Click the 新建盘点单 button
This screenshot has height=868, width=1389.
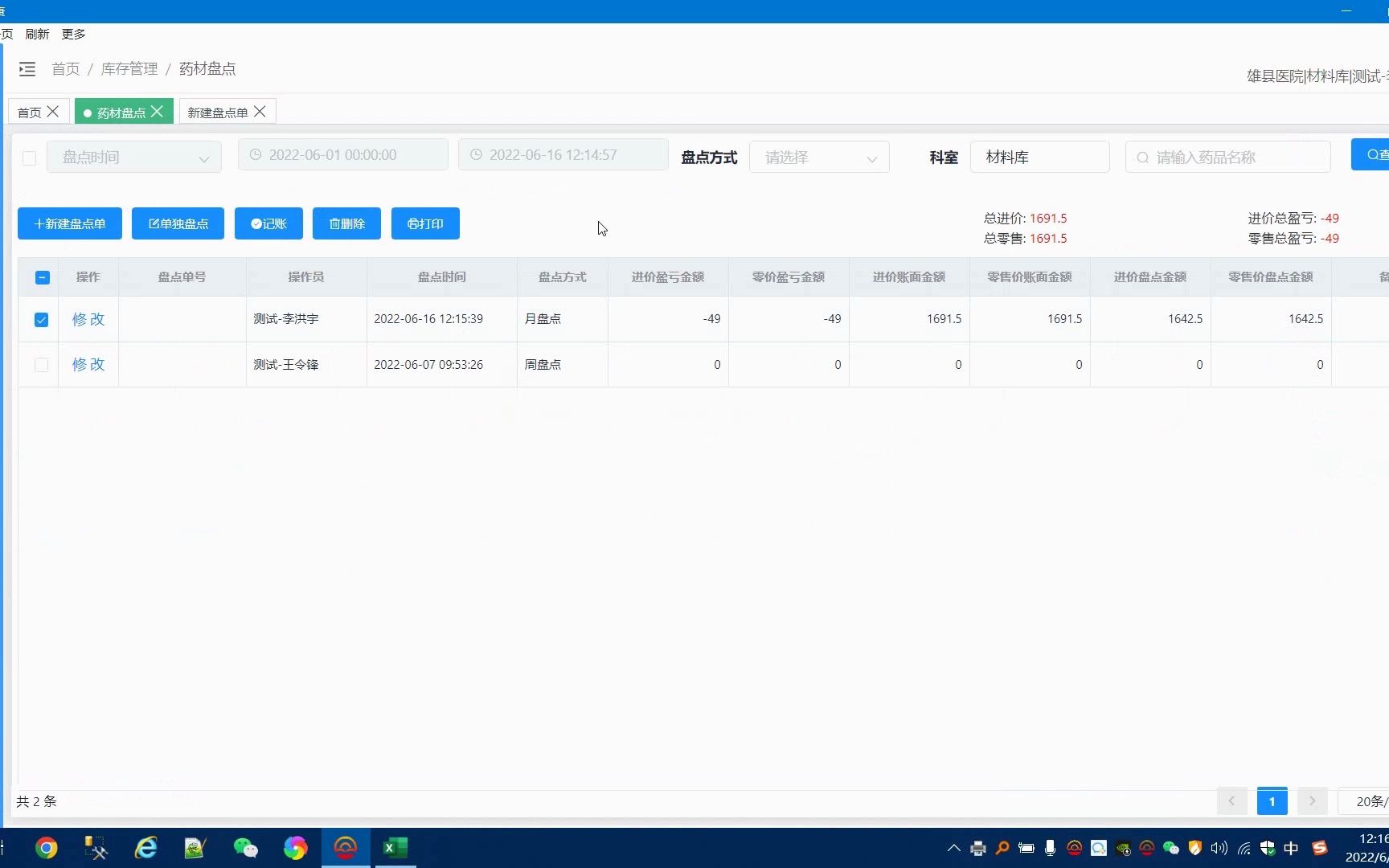[70, 223]
